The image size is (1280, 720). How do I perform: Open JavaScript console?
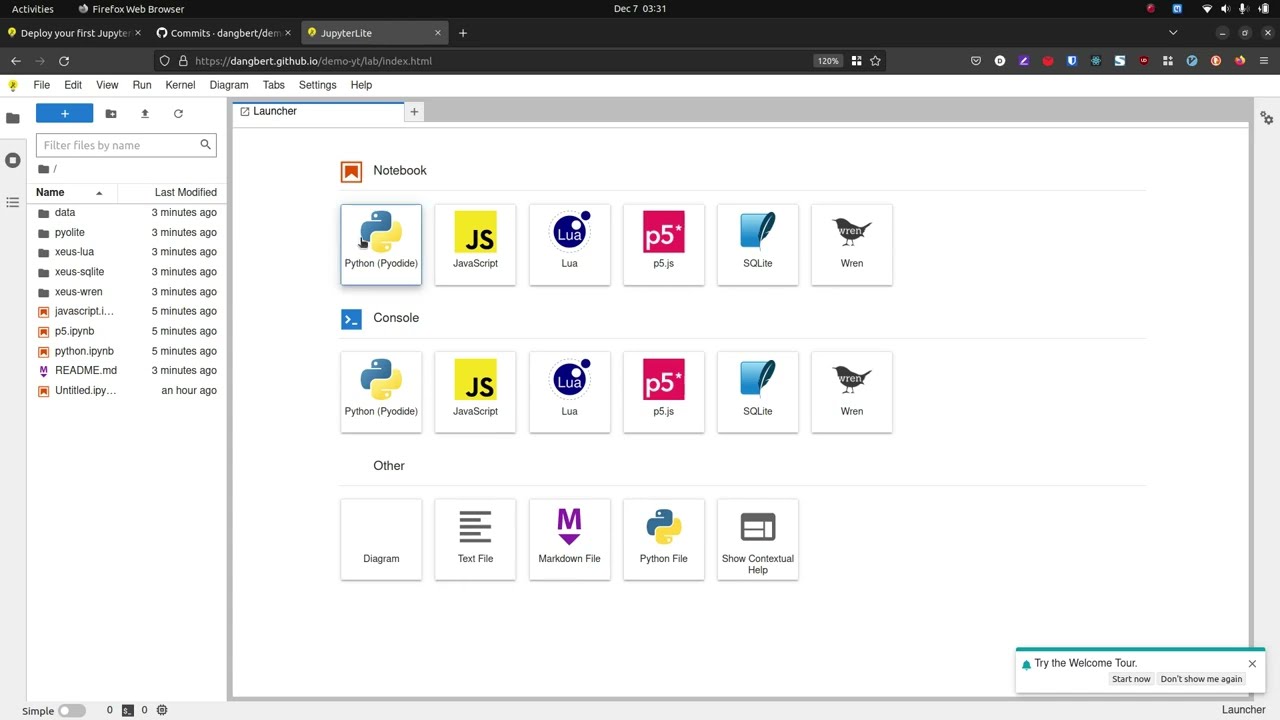(x=475, y=392)
